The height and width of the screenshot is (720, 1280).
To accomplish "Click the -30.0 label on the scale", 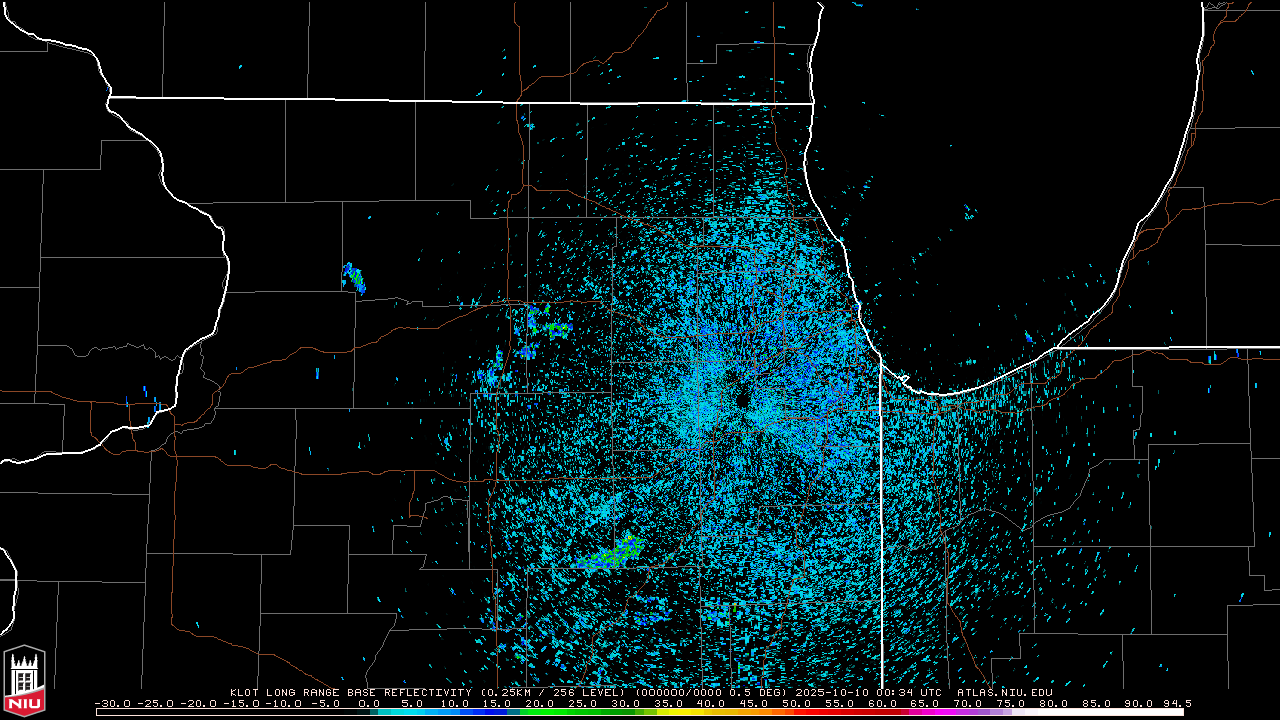I will (x=113, y=703).
